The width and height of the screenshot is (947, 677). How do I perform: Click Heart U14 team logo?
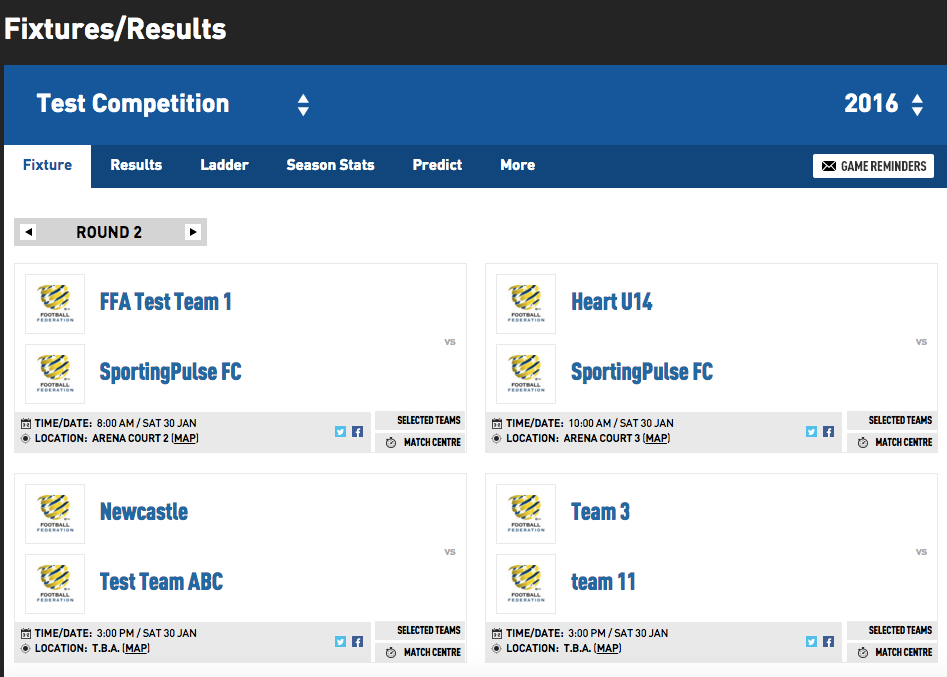click(x=526, y=304)
